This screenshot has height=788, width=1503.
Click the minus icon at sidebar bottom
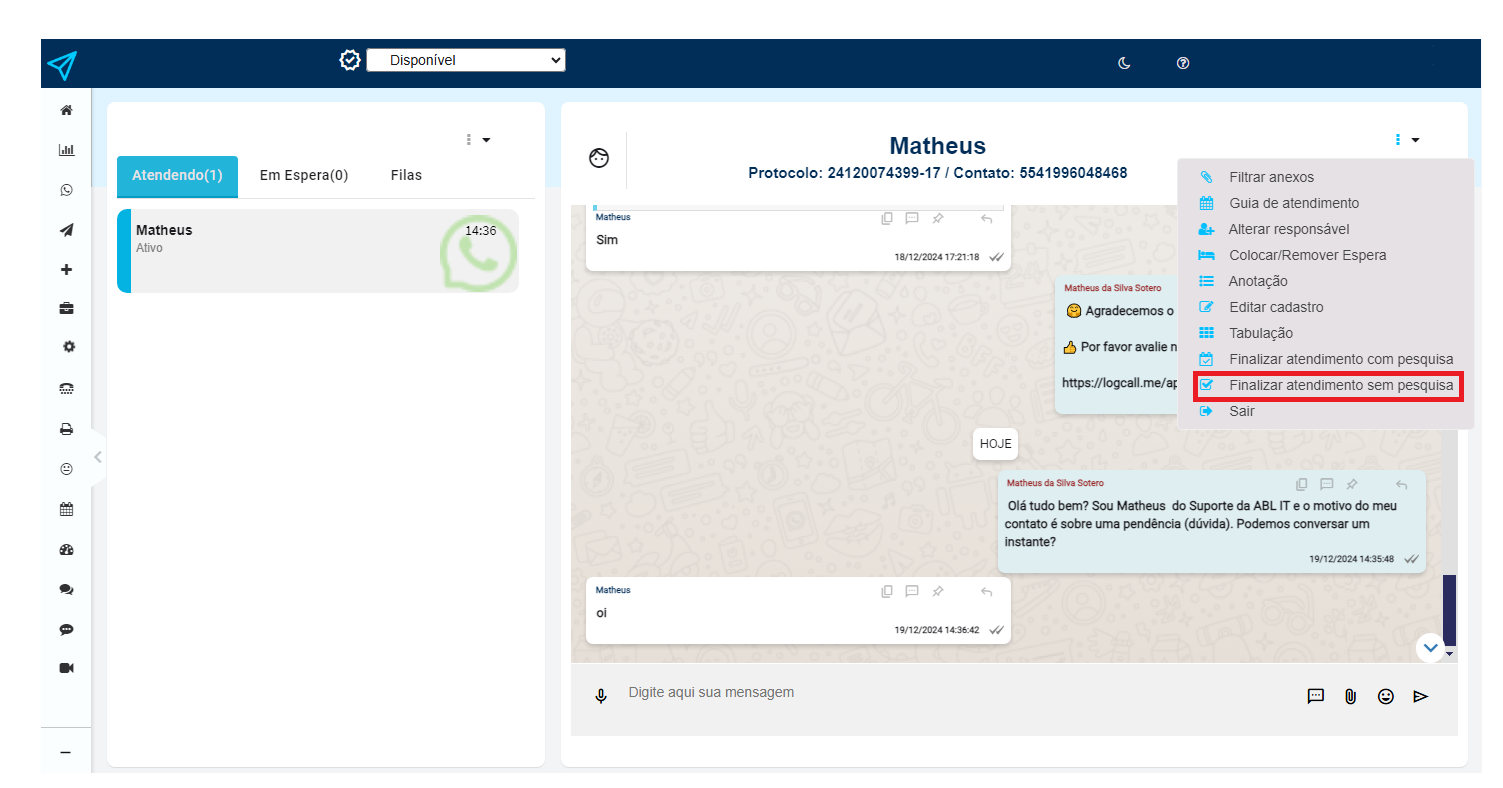tap(66, 752)
